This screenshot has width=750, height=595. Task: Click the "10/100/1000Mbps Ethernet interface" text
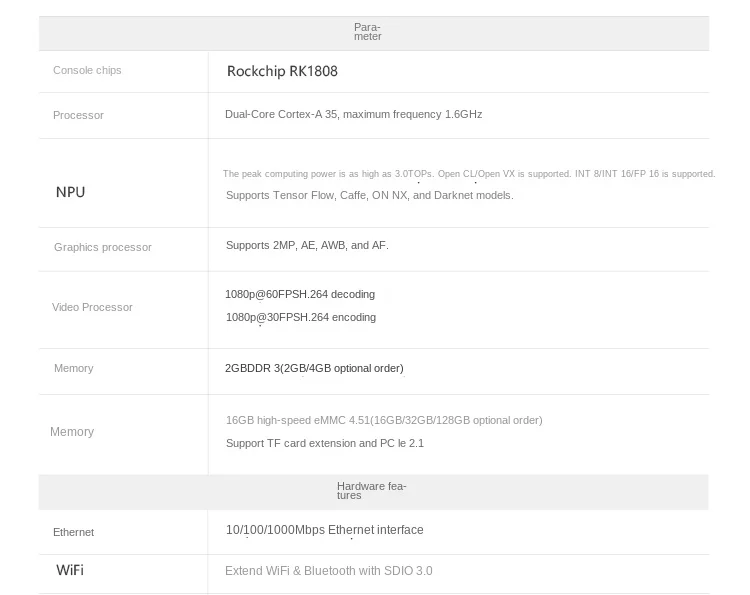click(324, 530)
